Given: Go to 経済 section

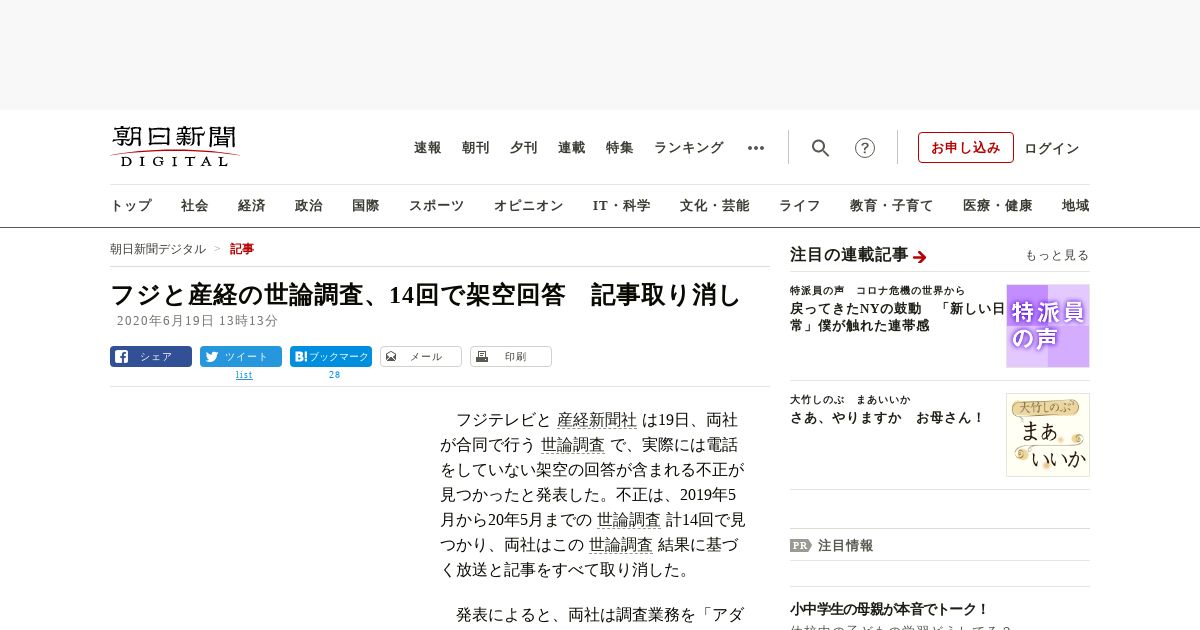Looking at the screenshot, I should [x=252, y=206].
